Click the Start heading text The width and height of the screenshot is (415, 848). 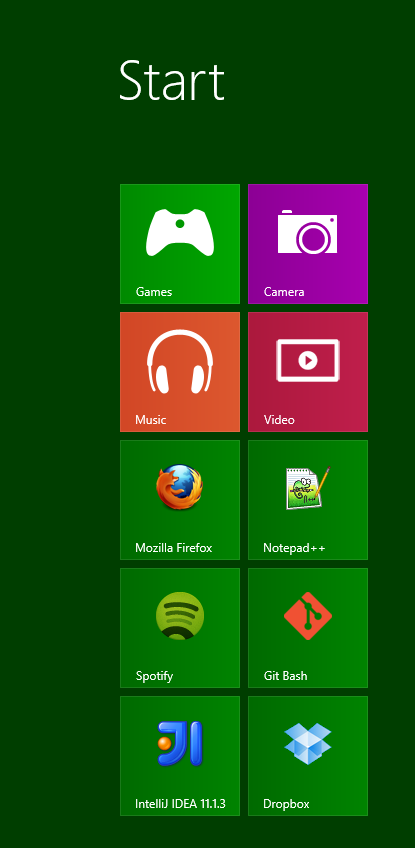pos(172,81)
